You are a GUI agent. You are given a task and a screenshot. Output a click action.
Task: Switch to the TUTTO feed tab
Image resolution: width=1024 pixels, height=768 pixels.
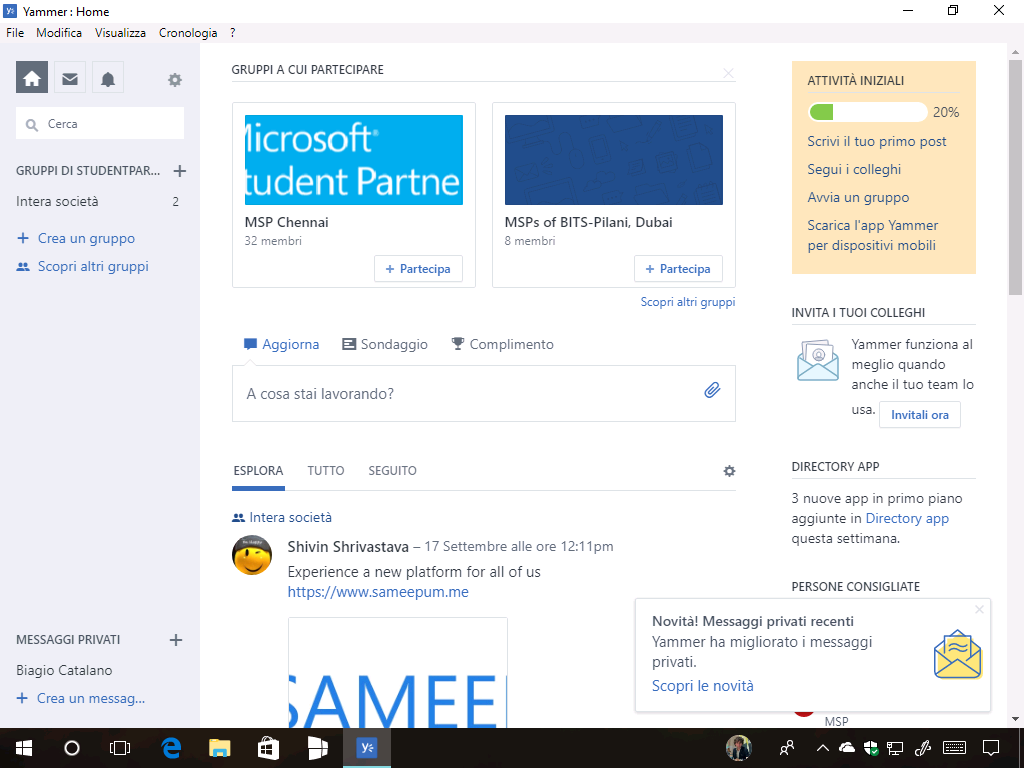point(326,471)
